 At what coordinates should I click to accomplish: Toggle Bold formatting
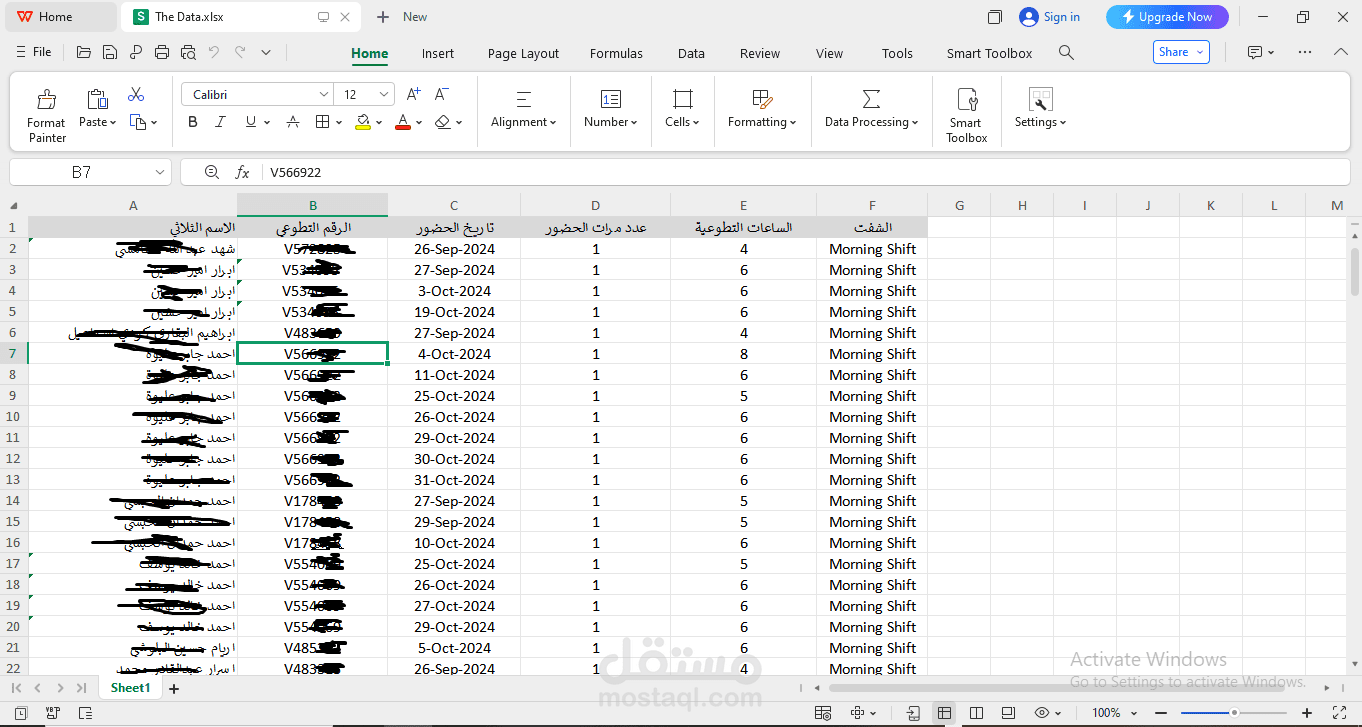coord(193,122)
